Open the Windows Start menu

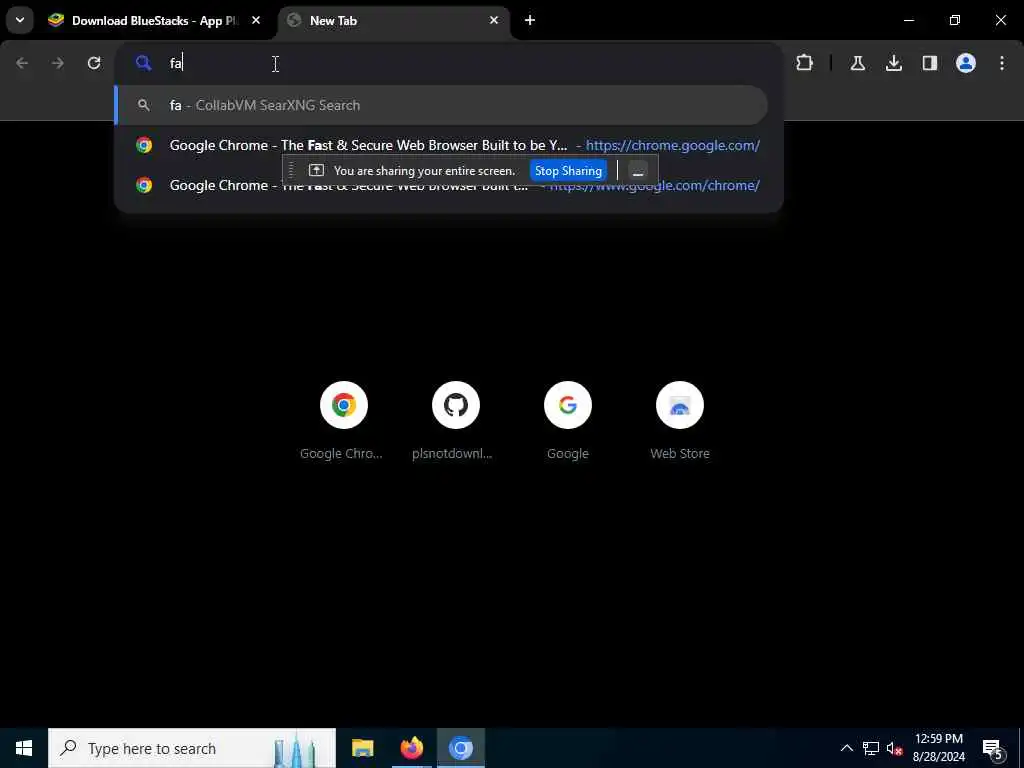click(24, 748)
